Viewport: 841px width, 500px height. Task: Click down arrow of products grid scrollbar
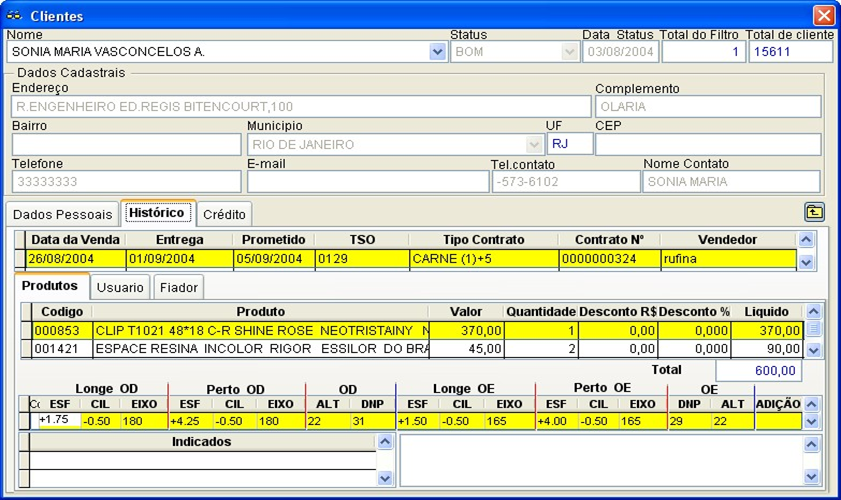click(814, 350)
